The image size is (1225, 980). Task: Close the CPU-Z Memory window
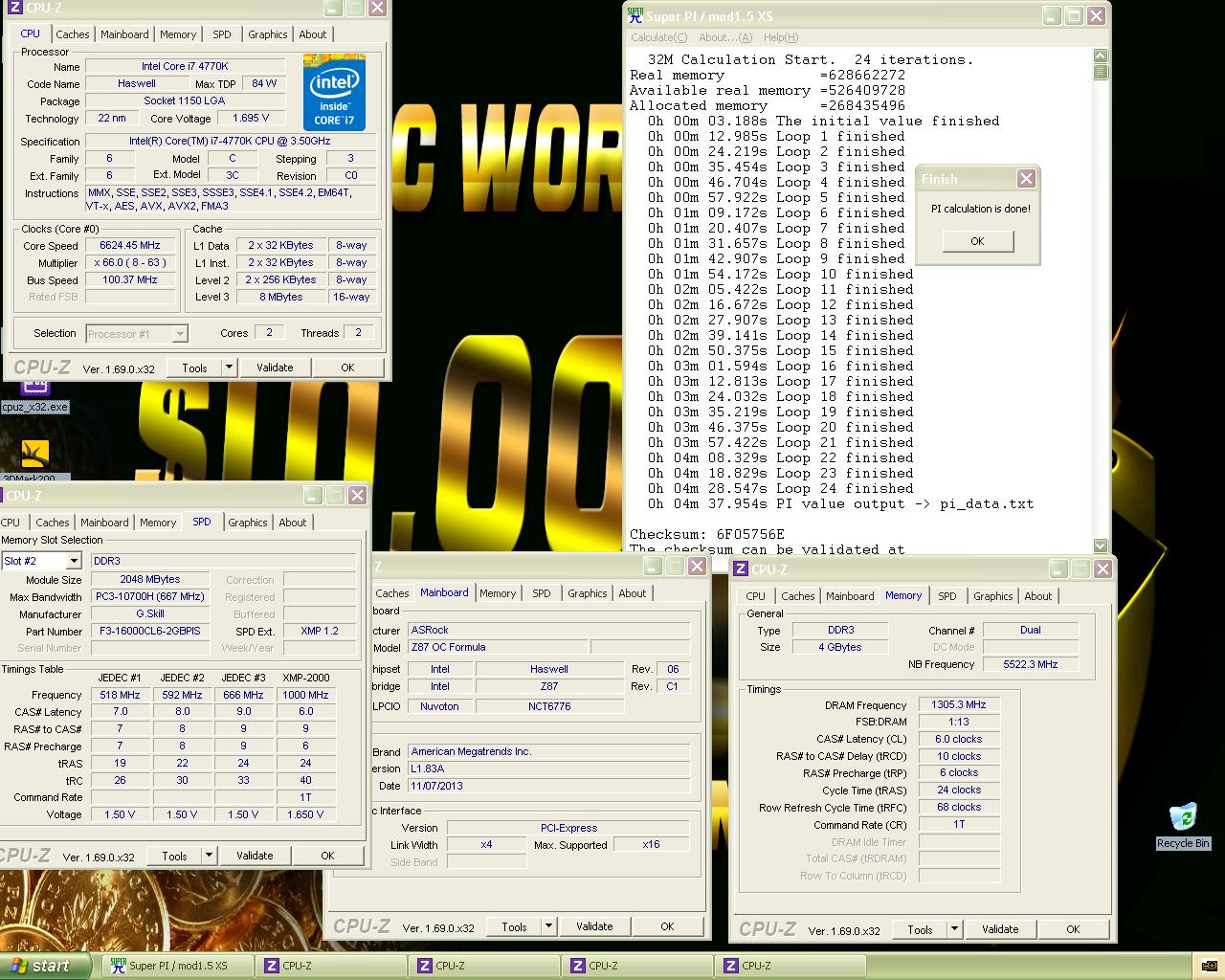[1102, 569]
